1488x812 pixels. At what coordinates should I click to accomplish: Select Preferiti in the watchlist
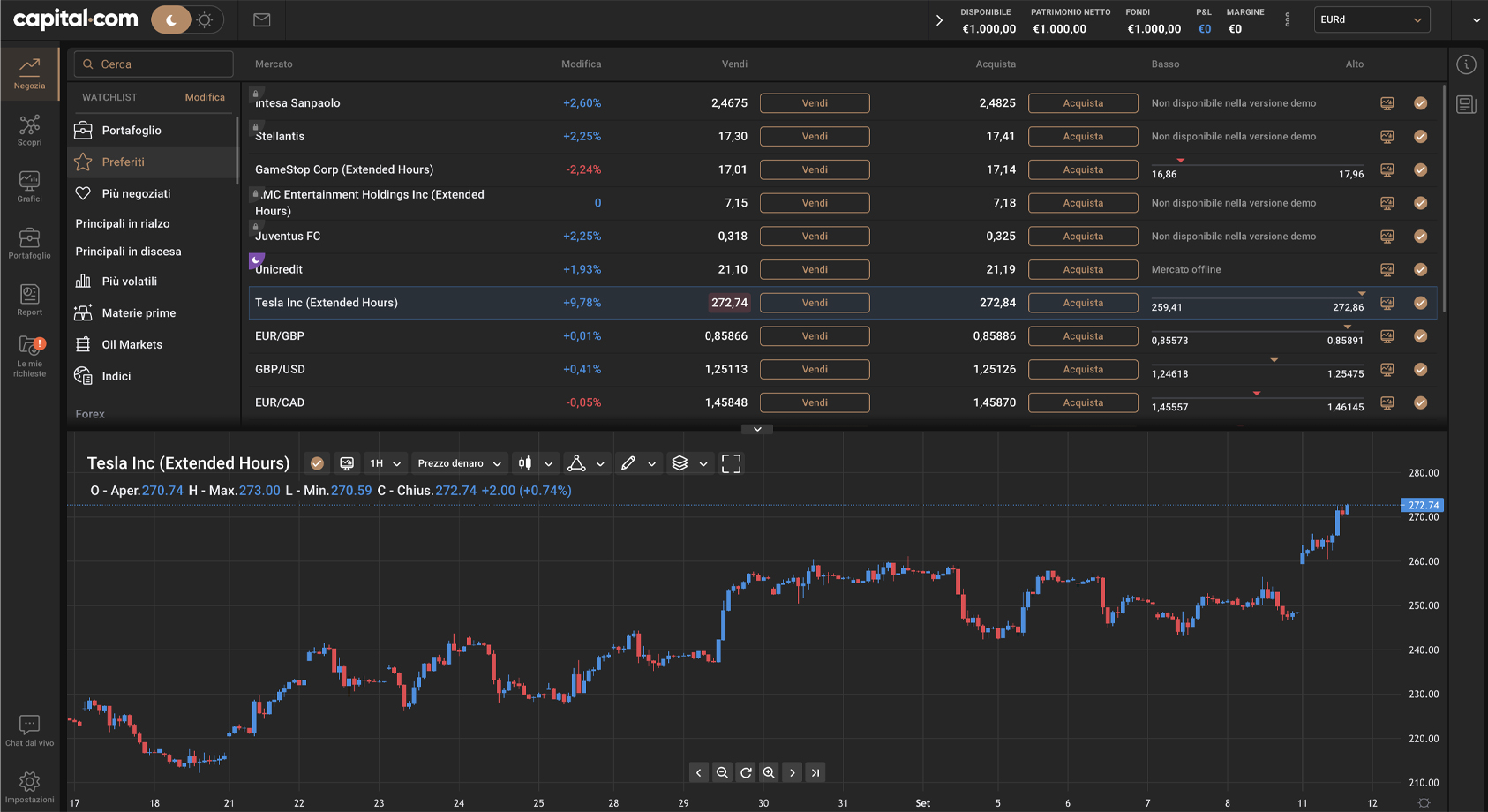(124, 162)
